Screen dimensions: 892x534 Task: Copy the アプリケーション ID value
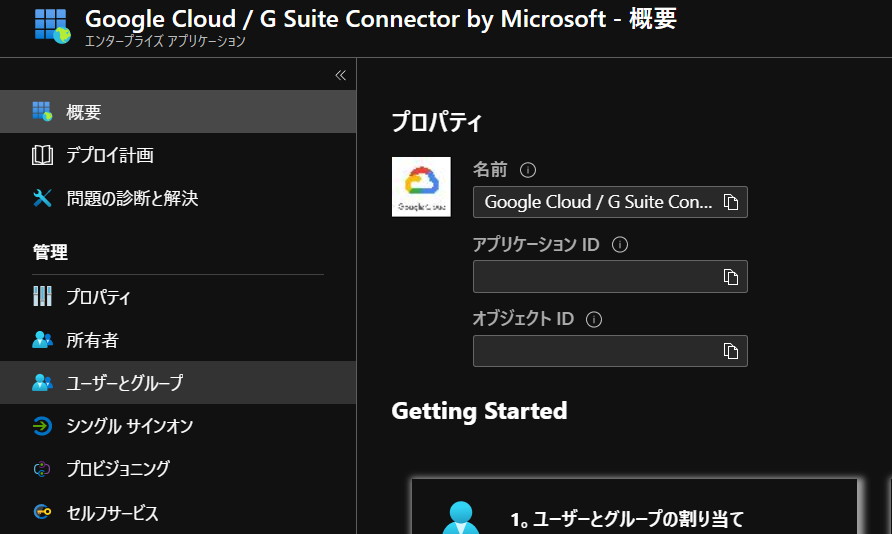pyautogui.click(x=731, y=277)
